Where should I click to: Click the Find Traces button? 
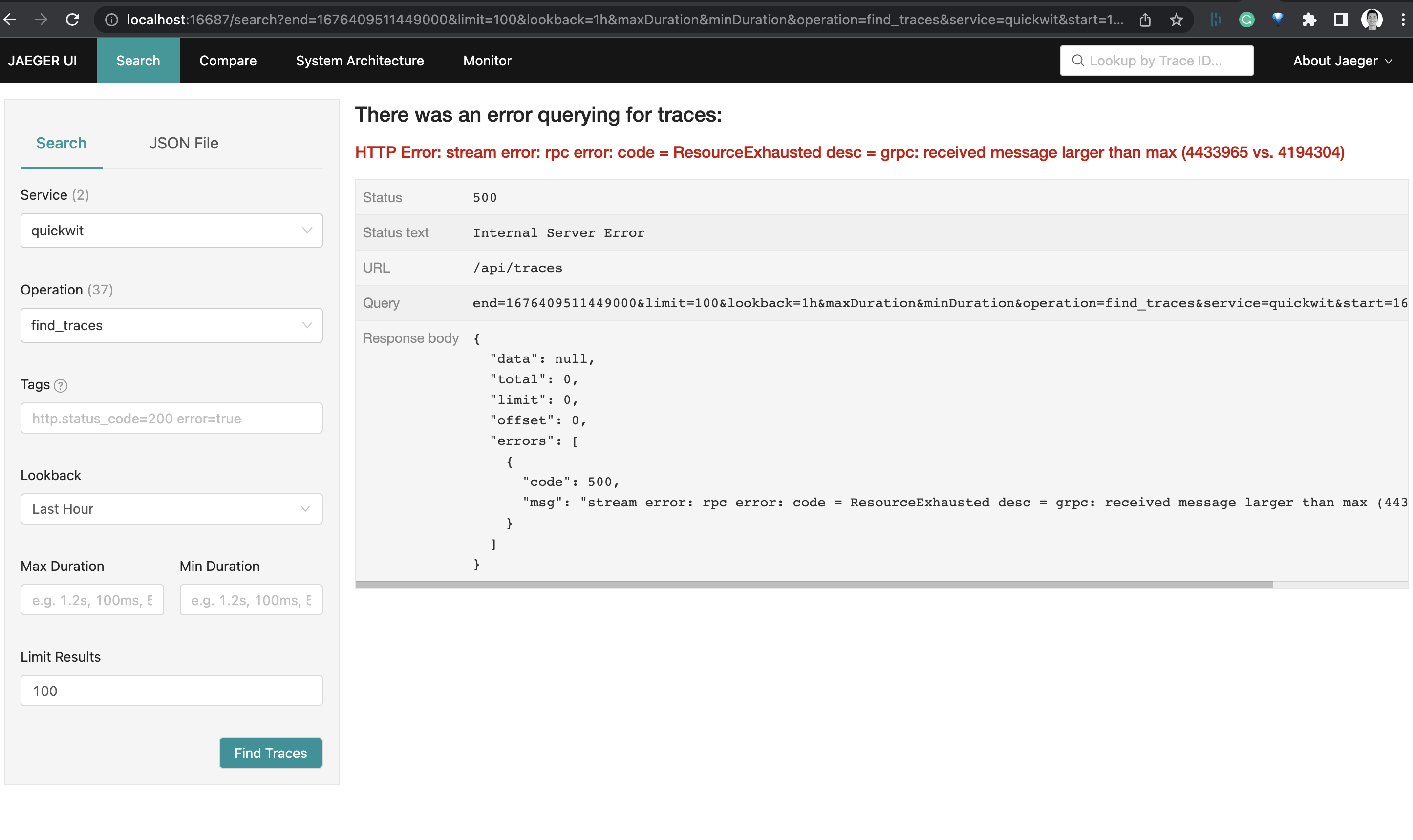(x=271, y=753)
